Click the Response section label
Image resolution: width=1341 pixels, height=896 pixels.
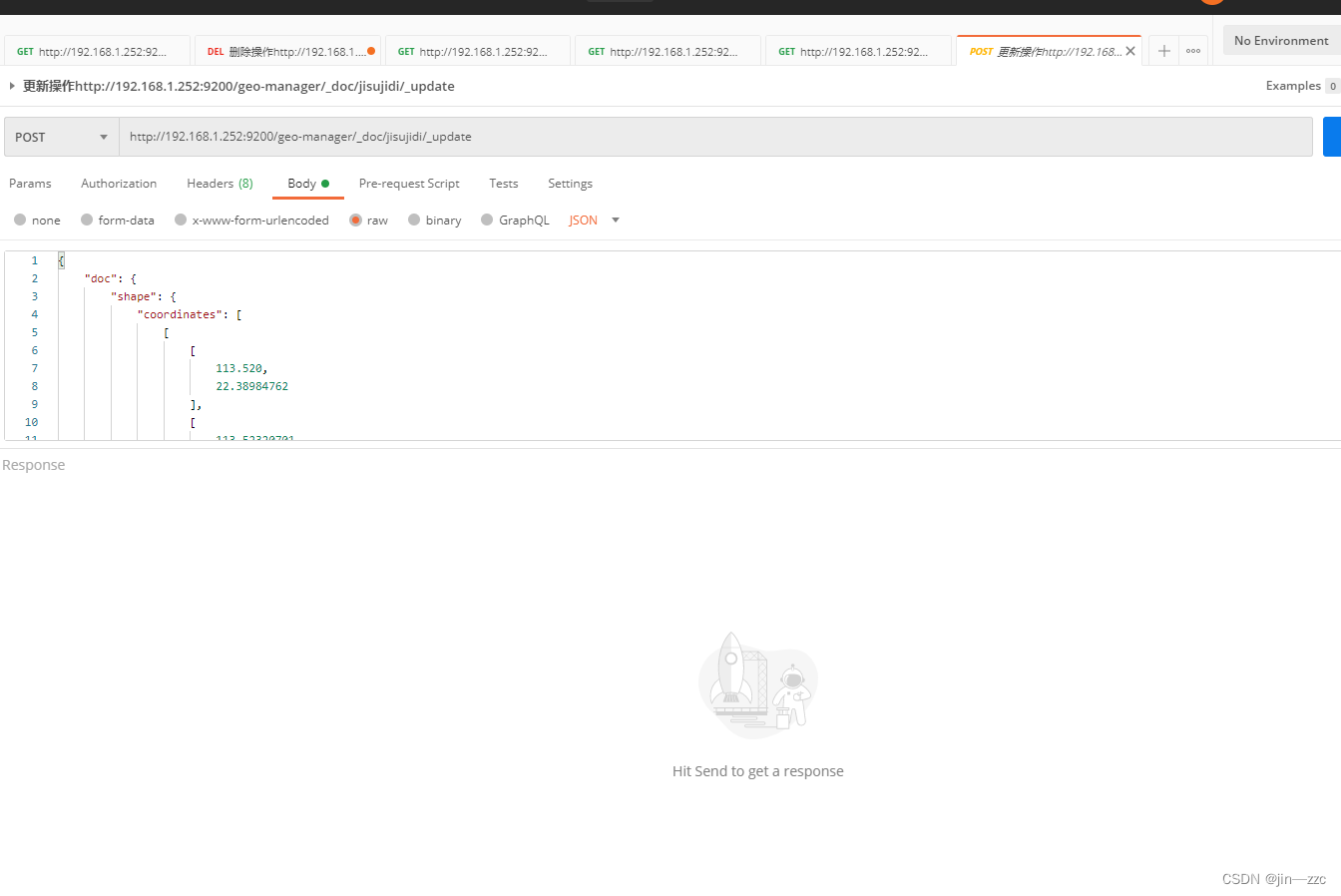(x=33, y=465)
